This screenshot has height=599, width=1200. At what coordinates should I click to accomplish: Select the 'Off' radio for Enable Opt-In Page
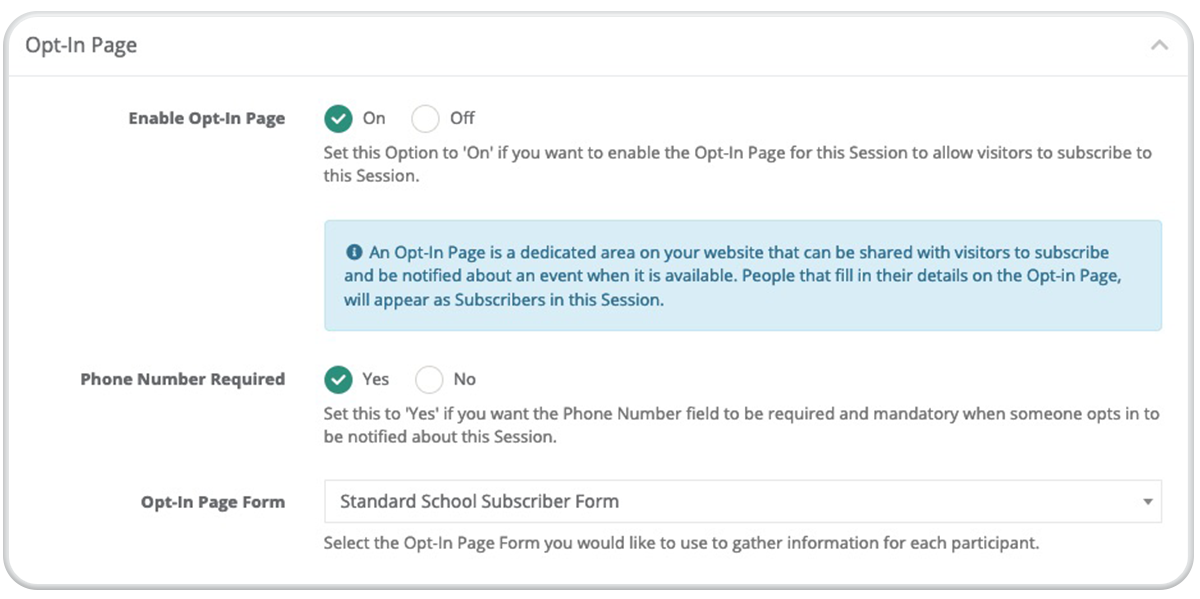coord(426,119)
